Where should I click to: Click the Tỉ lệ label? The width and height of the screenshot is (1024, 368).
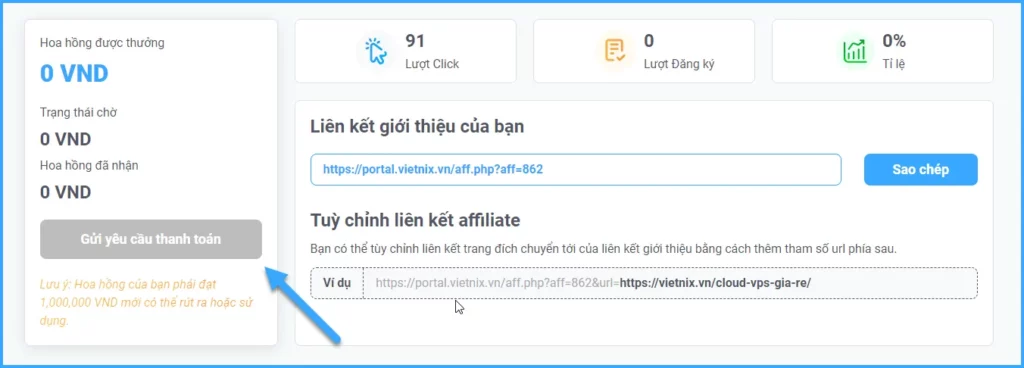(893, 64)
